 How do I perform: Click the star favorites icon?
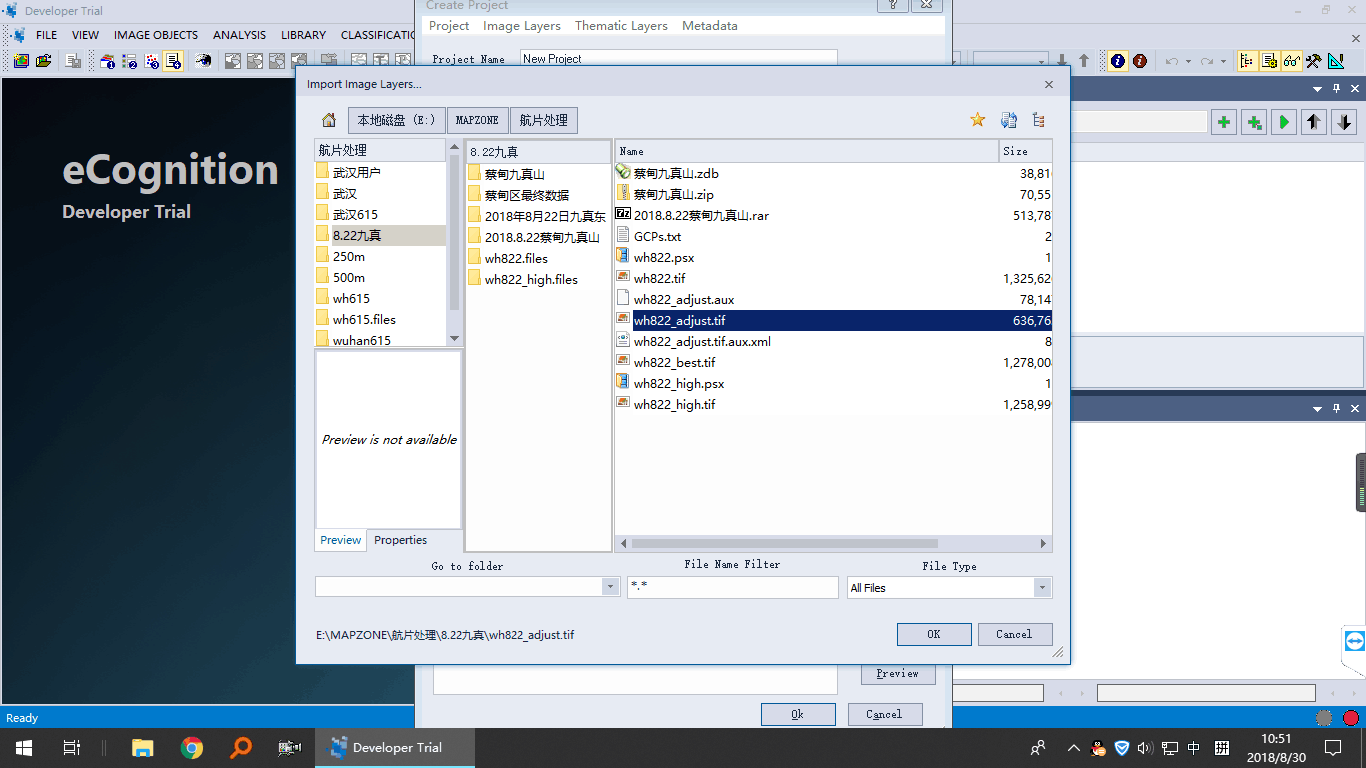tap(978, 120)
